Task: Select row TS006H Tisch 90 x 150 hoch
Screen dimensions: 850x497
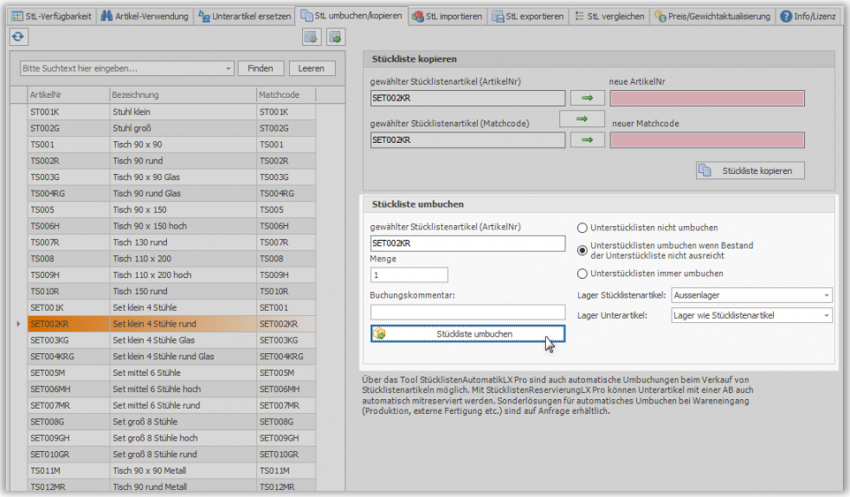Action: (171, 225)
